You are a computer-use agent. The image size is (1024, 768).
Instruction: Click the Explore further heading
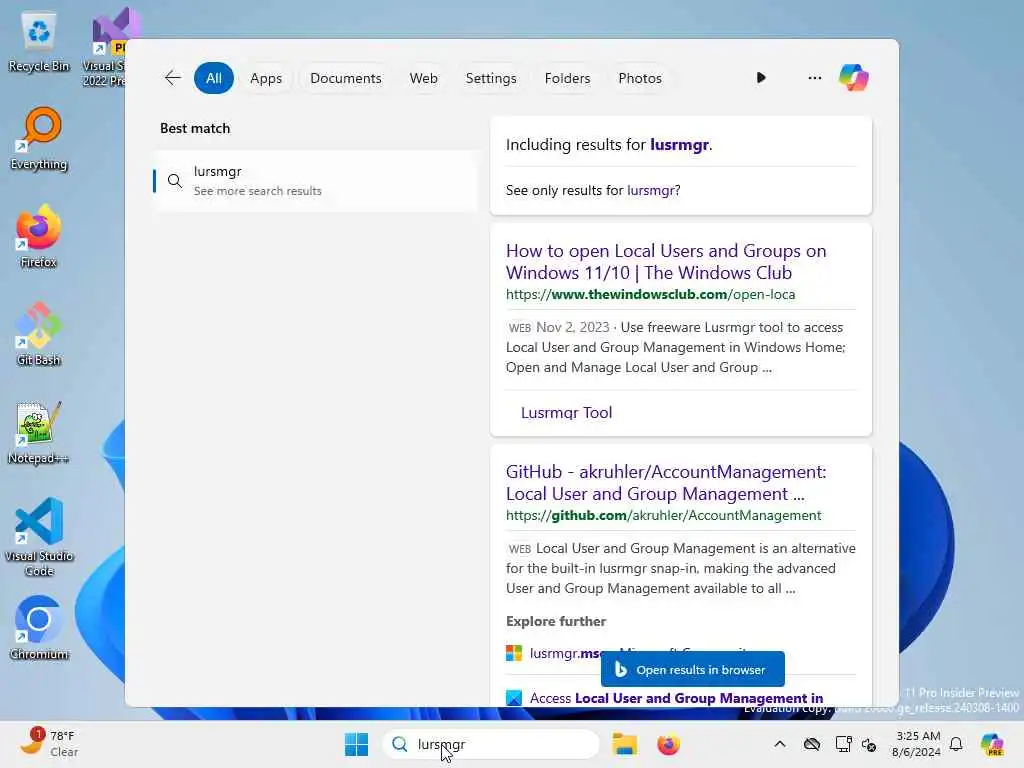point(556,621)
